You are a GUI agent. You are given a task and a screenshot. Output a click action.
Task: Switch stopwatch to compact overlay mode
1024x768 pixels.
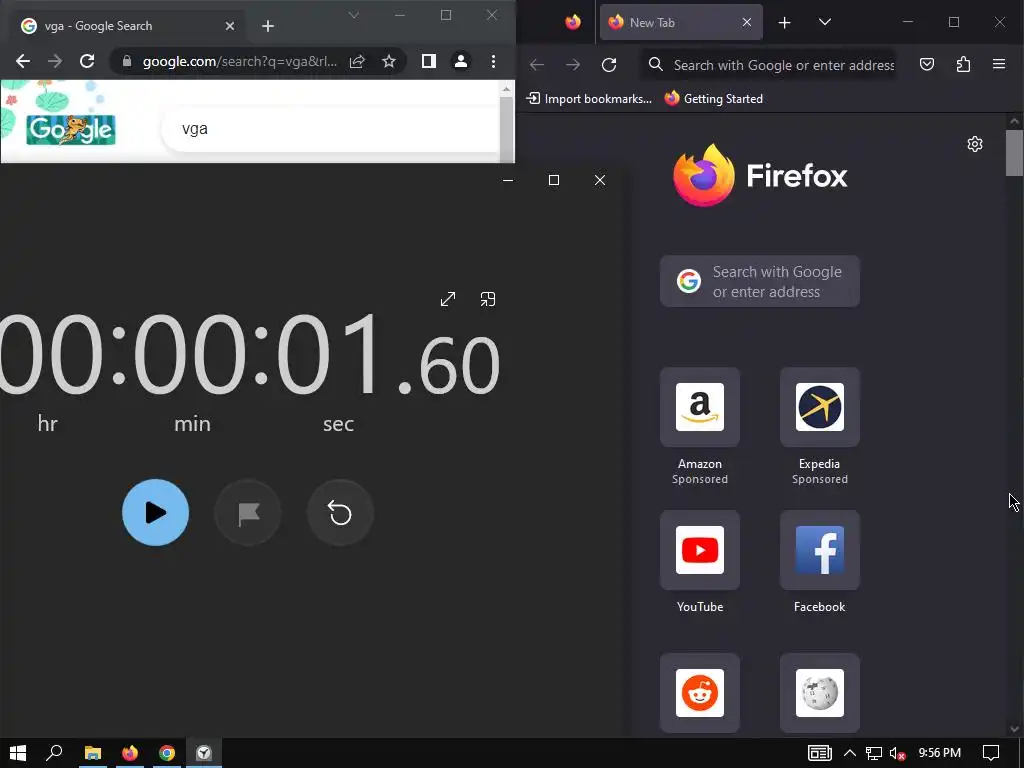click(488, 299)
